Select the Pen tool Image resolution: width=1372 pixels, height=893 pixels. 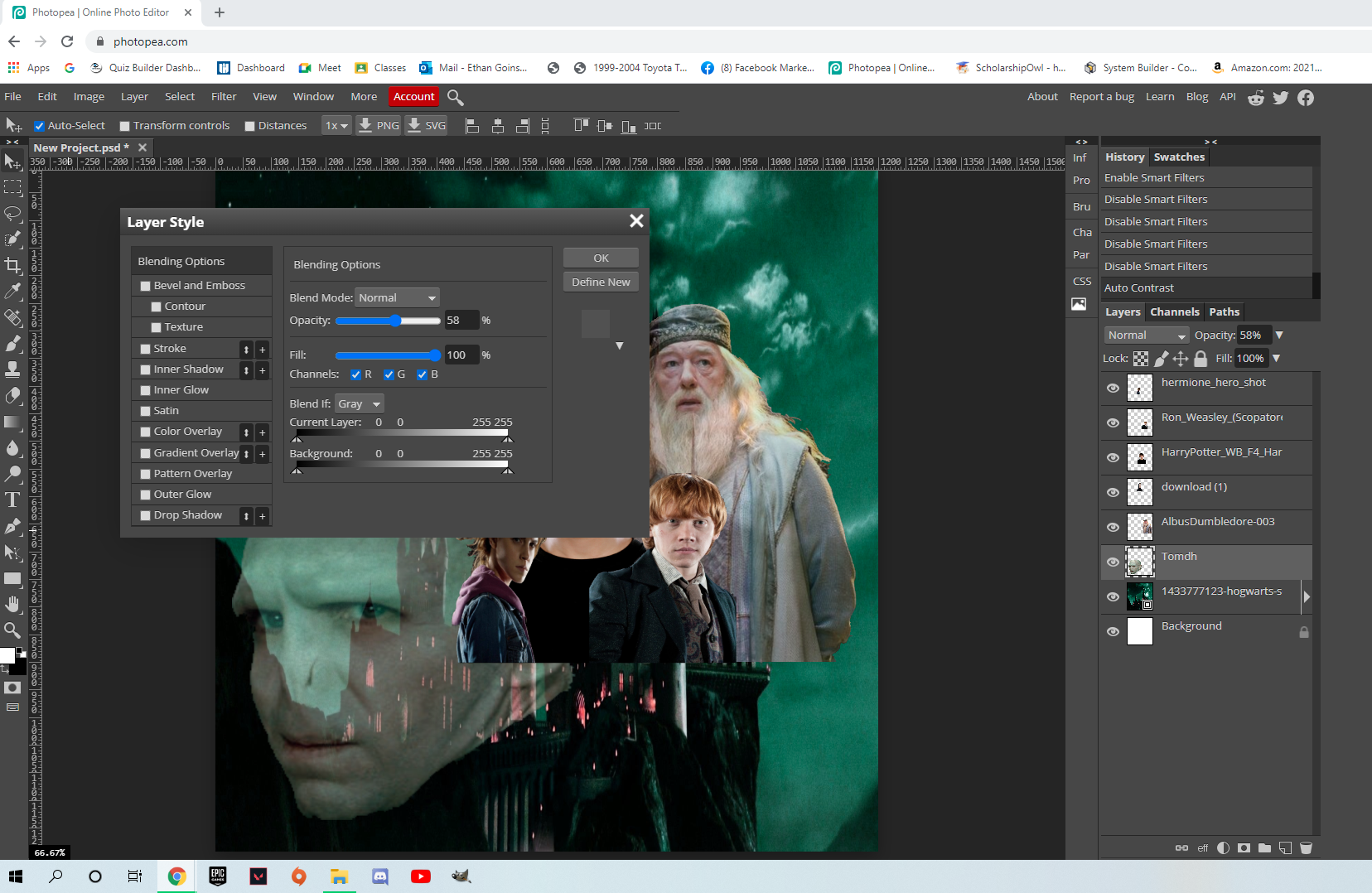coord(12,526)
